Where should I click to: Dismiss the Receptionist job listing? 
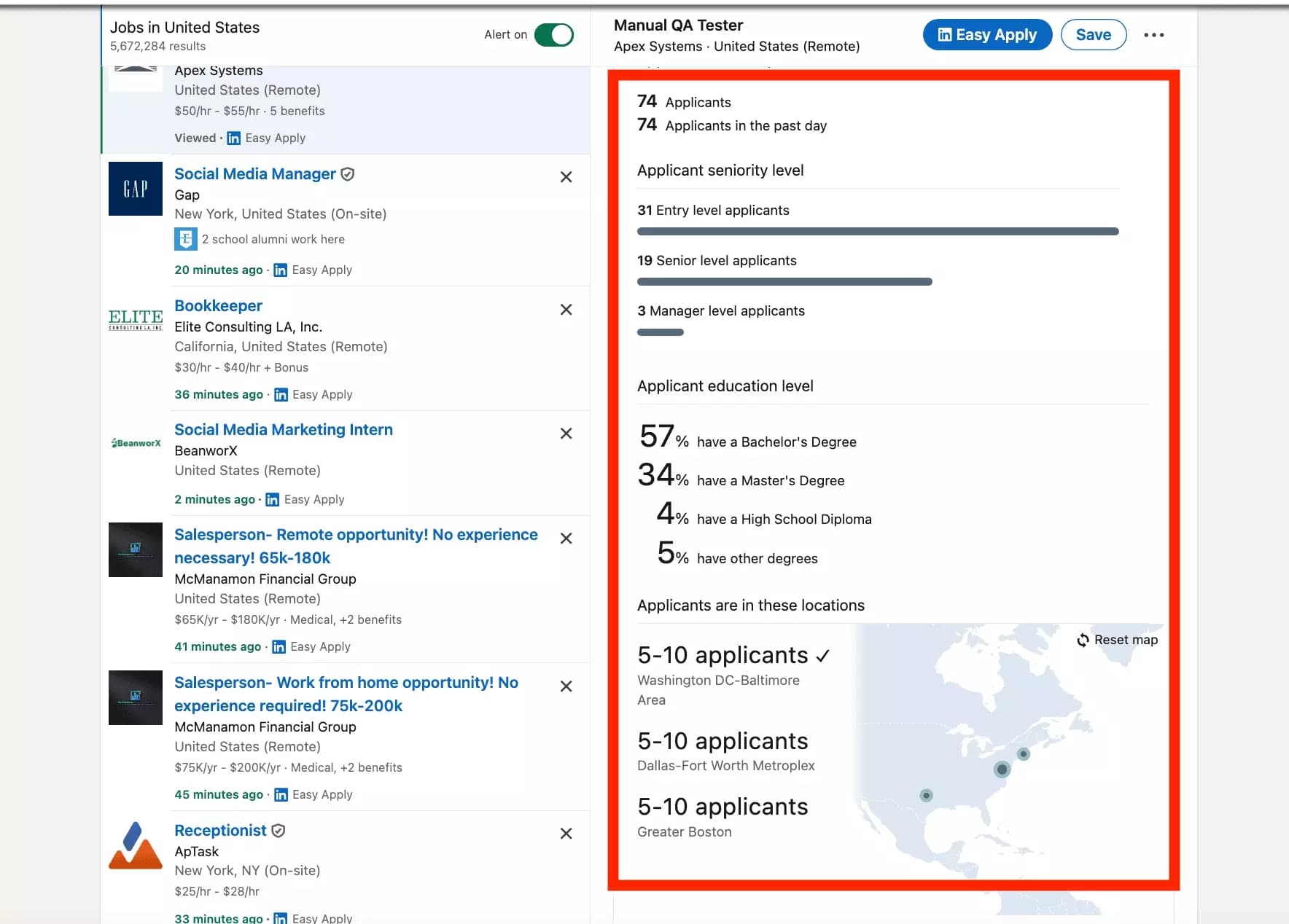pyautogui.click(x=566, y=834)
